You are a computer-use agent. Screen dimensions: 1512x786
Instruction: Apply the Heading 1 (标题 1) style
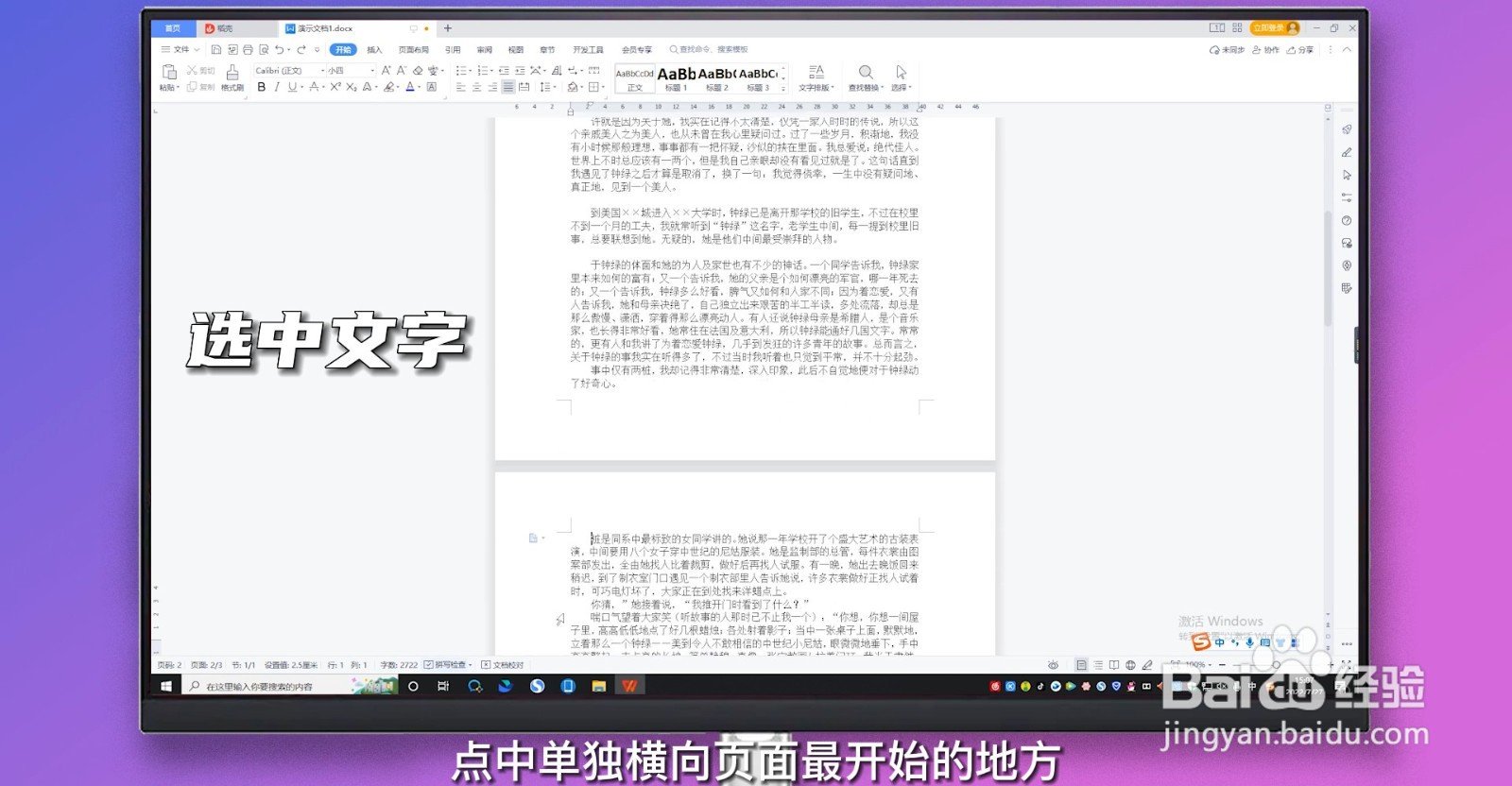pos(677,78)
